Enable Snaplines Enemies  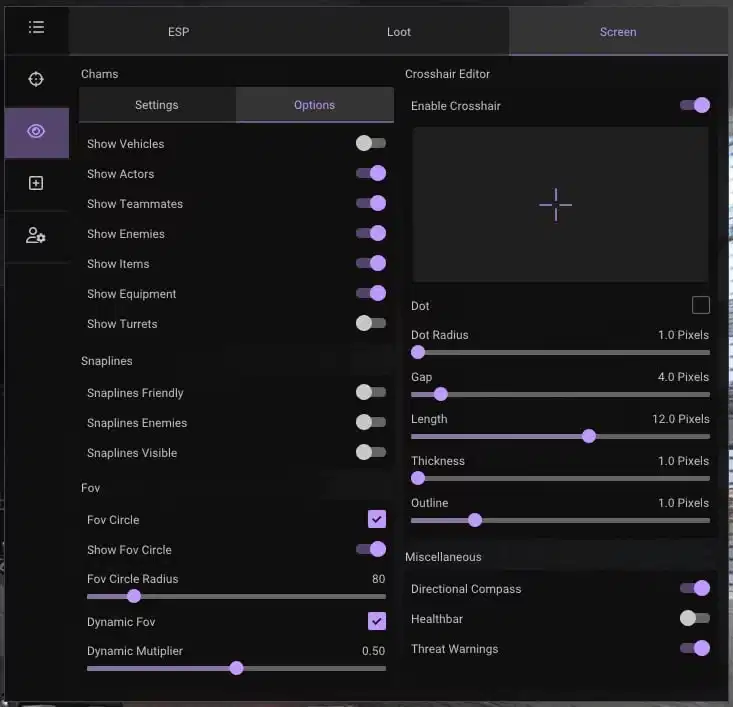371,422
